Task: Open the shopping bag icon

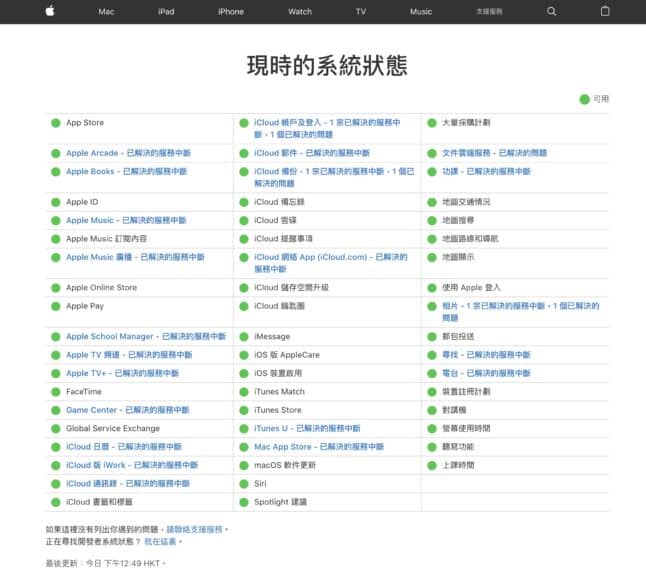Action: (x=605, y=11)
